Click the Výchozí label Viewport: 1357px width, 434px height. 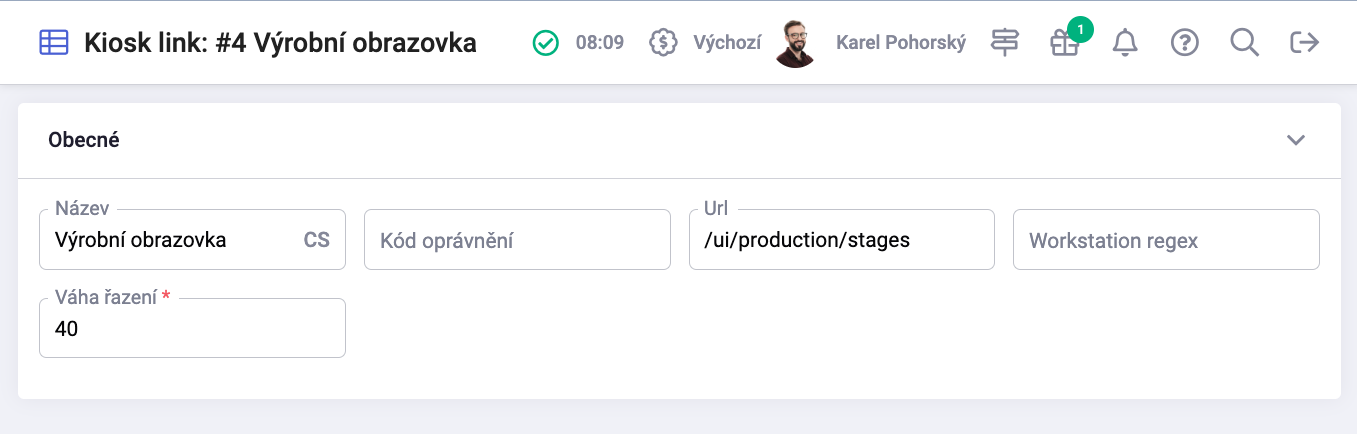click(727, 43)
